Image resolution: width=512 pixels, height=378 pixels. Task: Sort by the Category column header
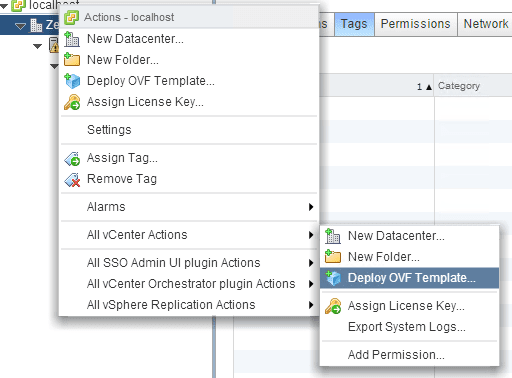[459, 86]
